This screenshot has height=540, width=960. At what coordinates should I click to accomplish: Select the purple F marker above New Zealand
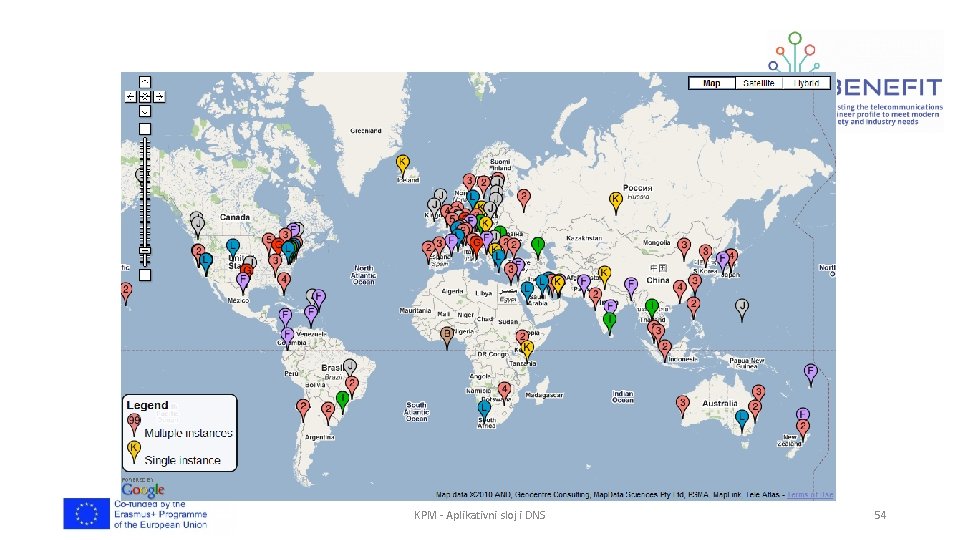(803, 416)
